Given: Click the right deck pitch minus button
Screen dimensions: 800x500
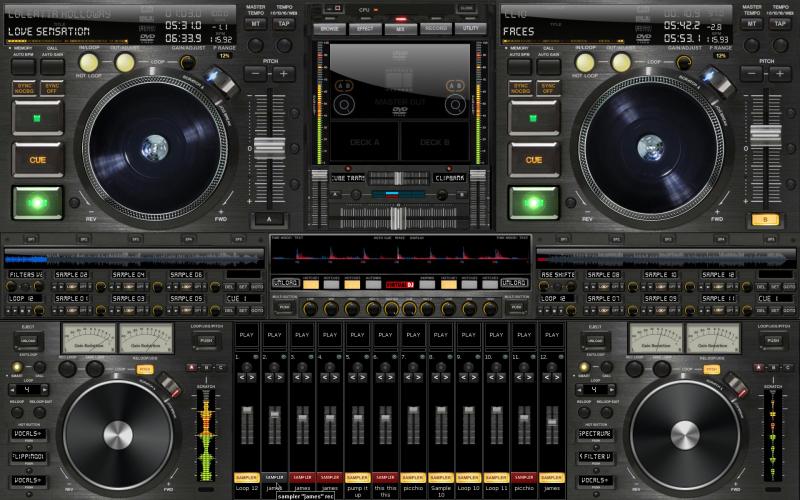Looking at the screenshot, I should tap(752, 74).
